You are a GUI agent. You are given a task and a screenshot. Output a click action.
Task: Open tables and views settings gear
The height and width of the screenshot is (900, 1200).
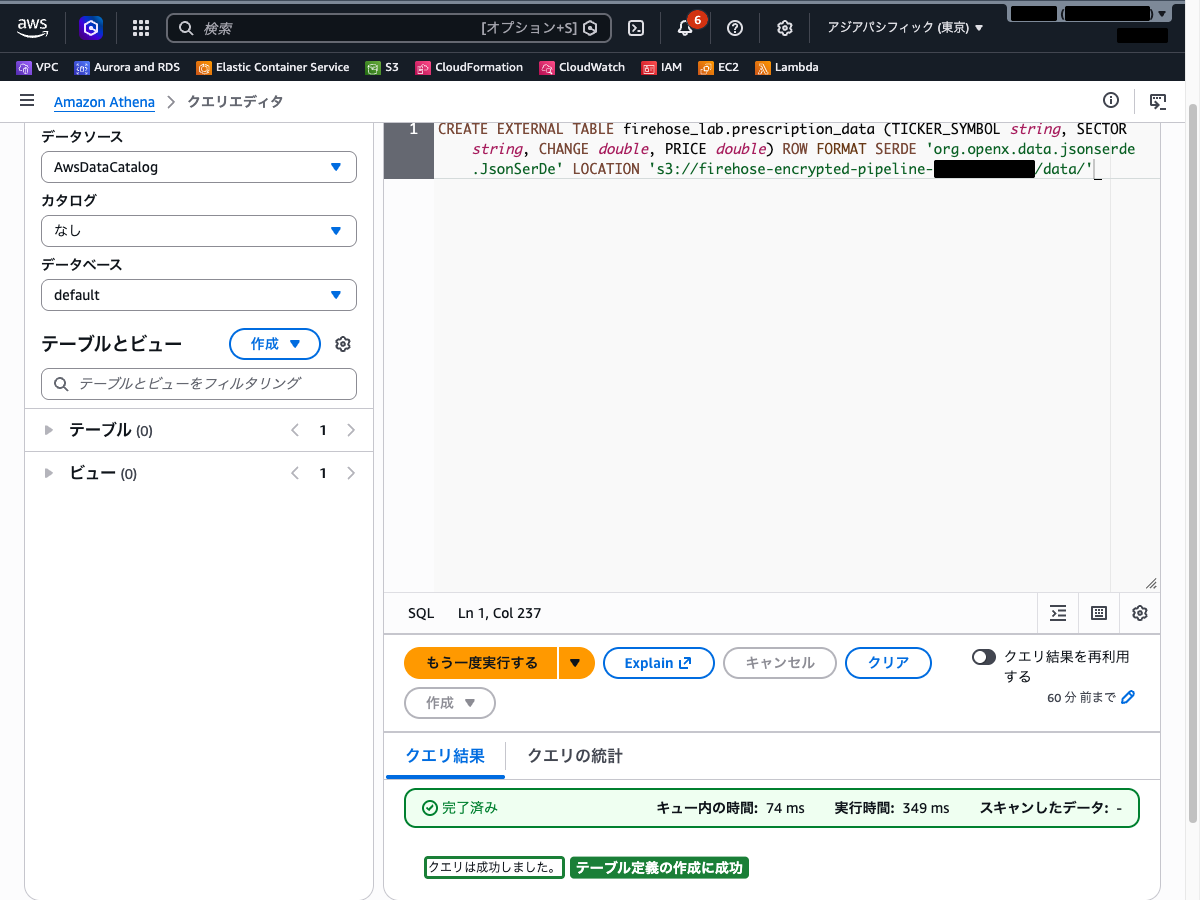coord(343,344)
